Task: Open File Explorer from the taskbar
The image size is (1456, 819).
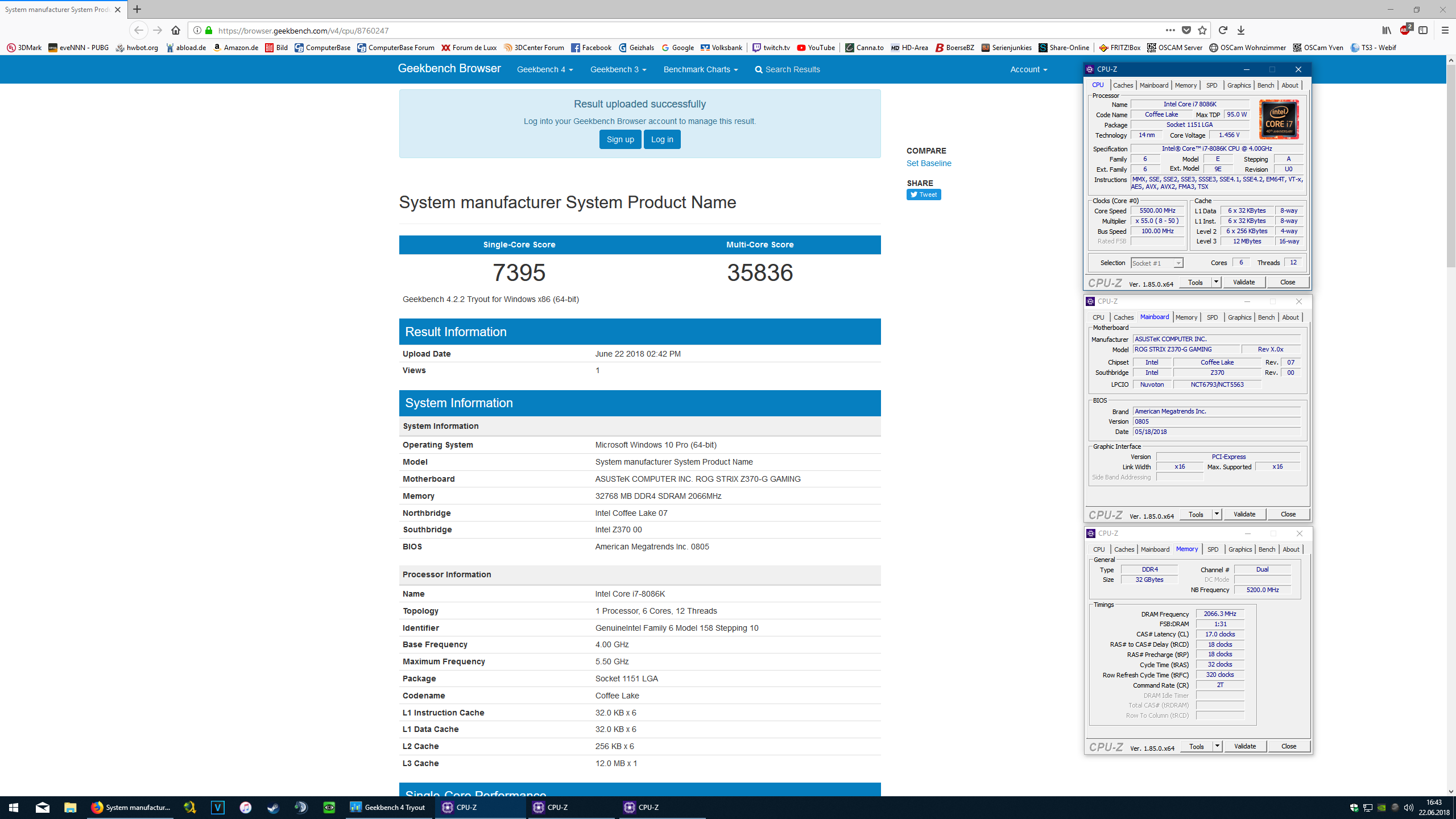Action: pos(70,807)
